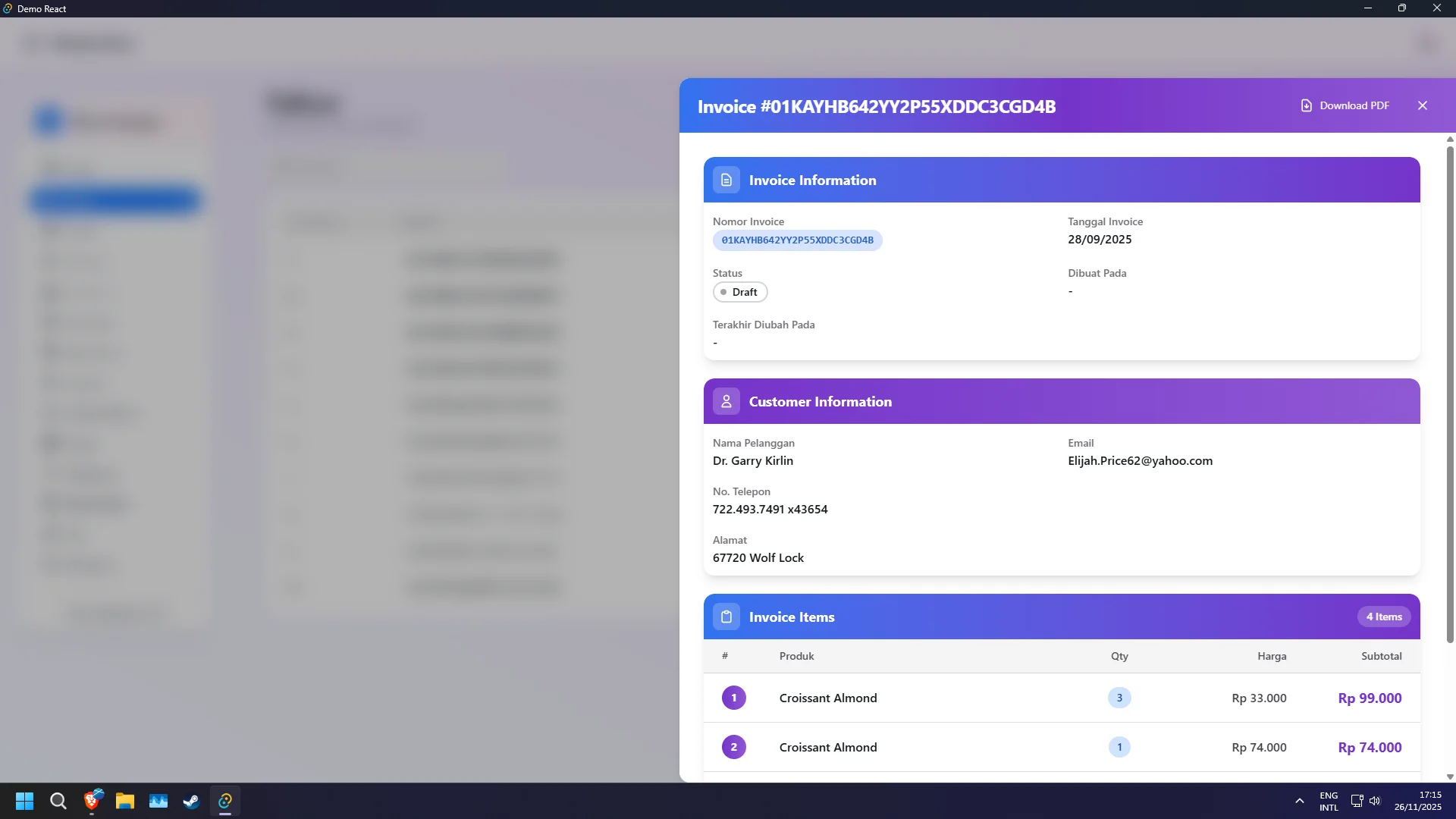The image size is (1456, 819).
Task: Open the Windows Start menu
Action: click(x=24, y=801)
